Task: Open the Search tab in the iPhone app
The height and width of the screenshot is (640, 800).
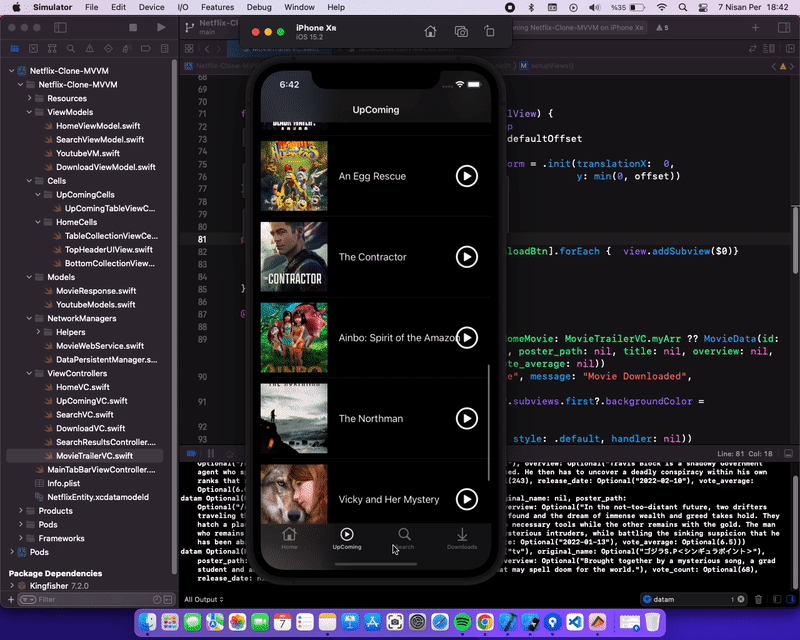Action: click(x=404, y=538)
